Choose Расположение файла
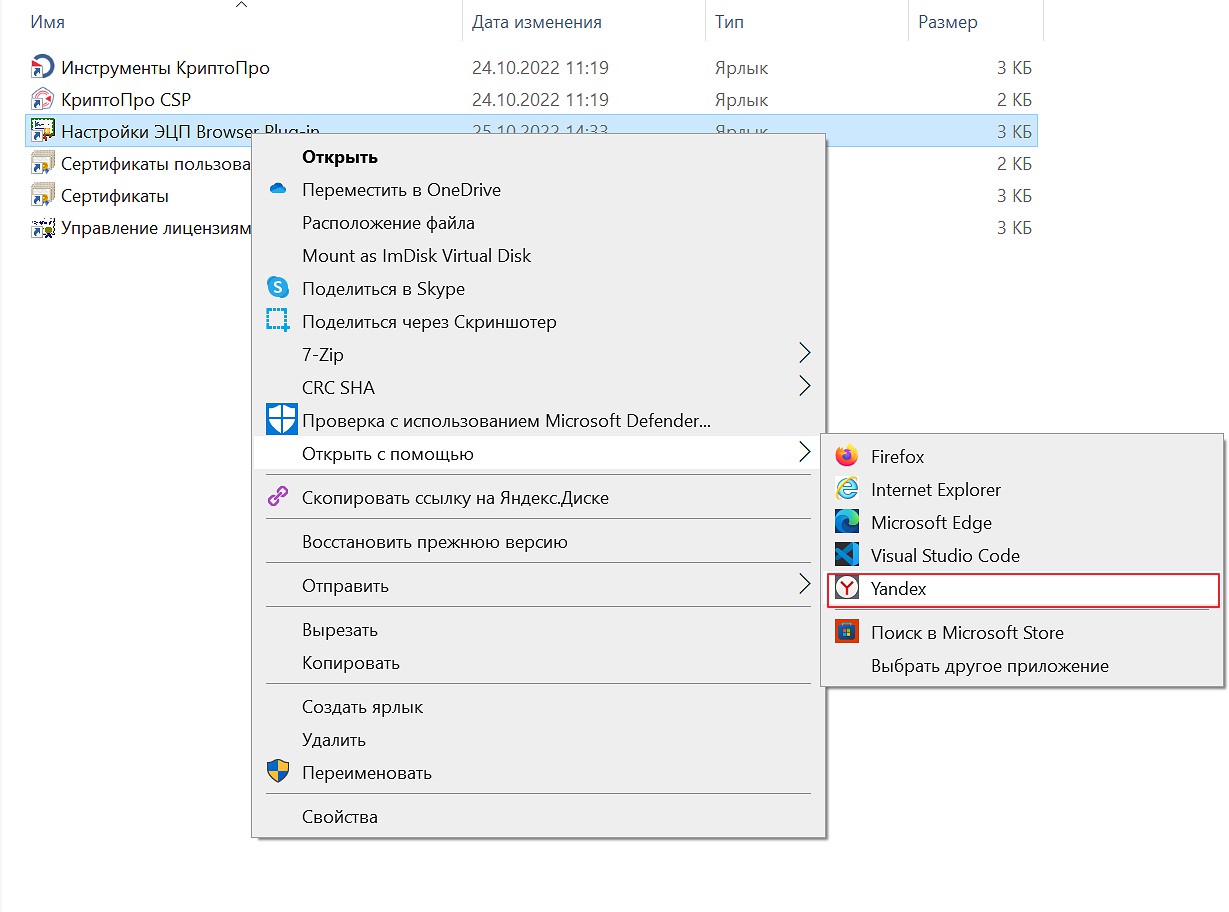Image resolution: width=1229 pixels, height=912 pixels. pos(538,223)
